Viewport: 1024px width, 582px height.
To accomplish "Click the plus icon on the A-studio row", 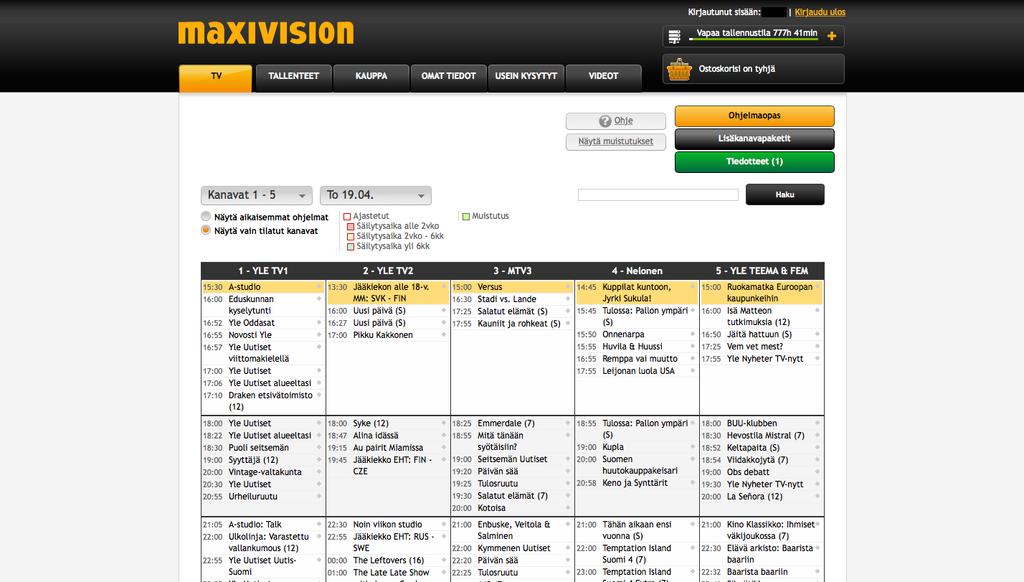I will click(319, 287).
